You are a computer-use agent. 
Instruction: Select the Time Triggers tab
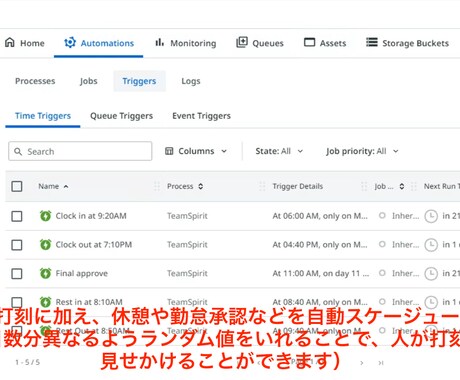coord(43,116)
